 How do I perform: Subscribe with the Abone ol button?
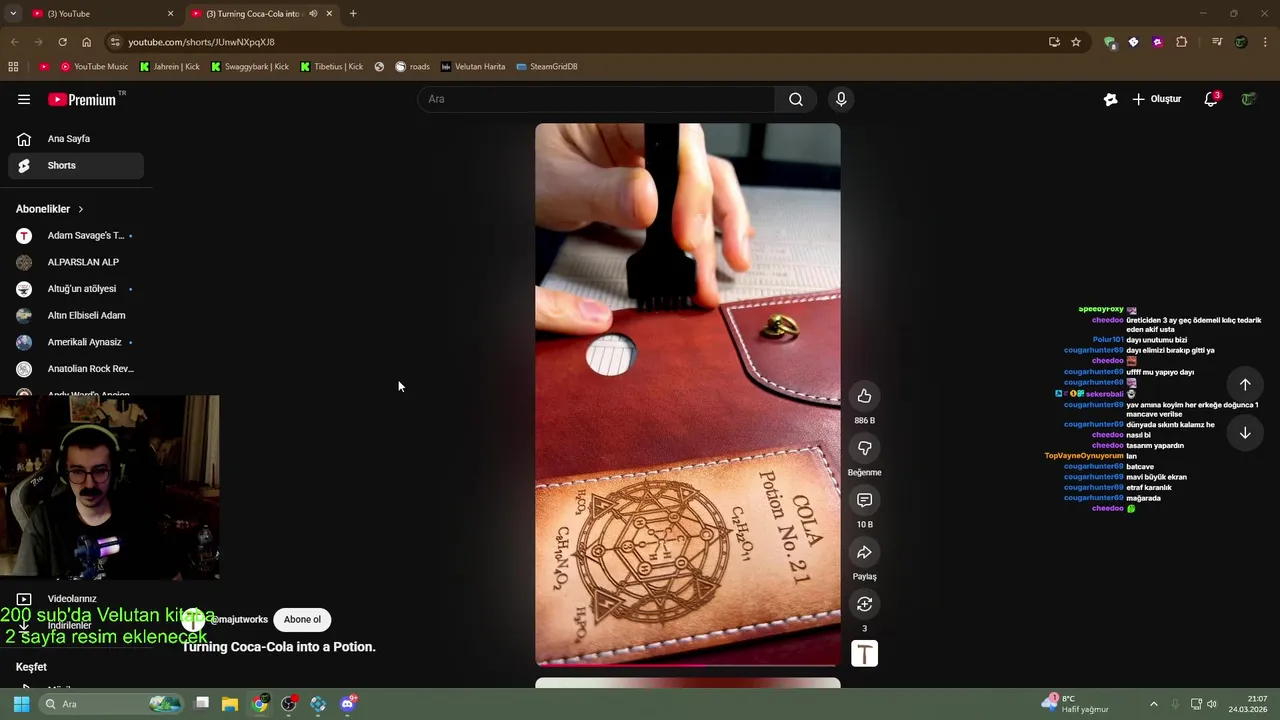(302, 620)
